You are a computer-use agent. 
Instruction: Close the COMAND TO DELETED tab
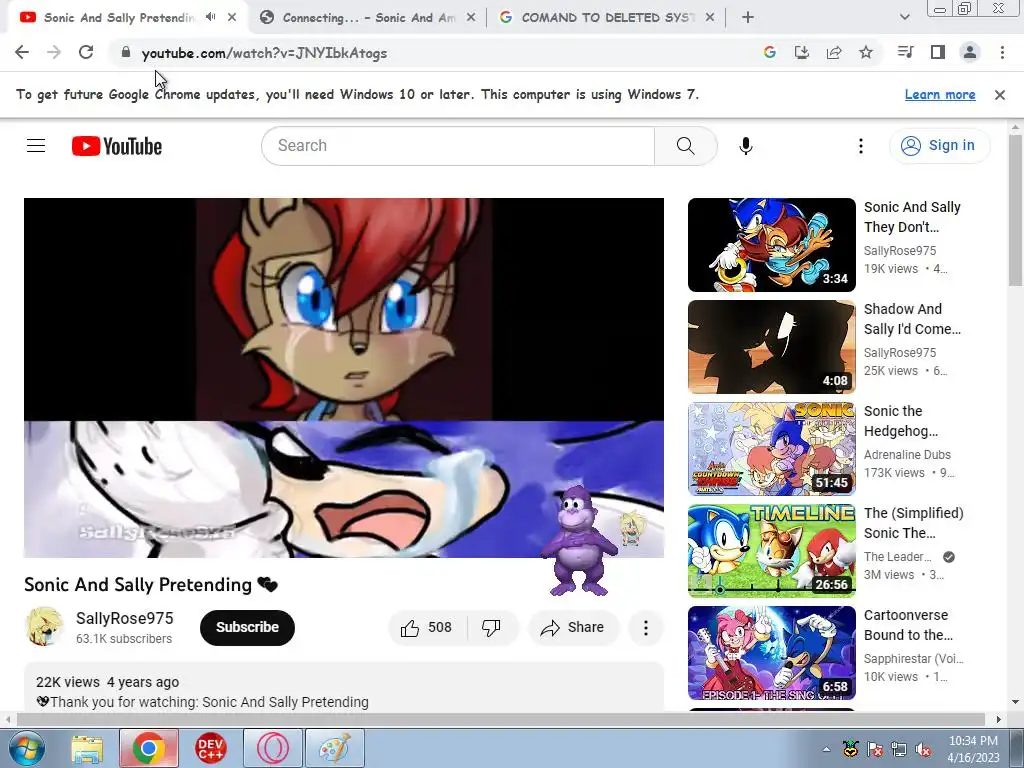point(710,18)
